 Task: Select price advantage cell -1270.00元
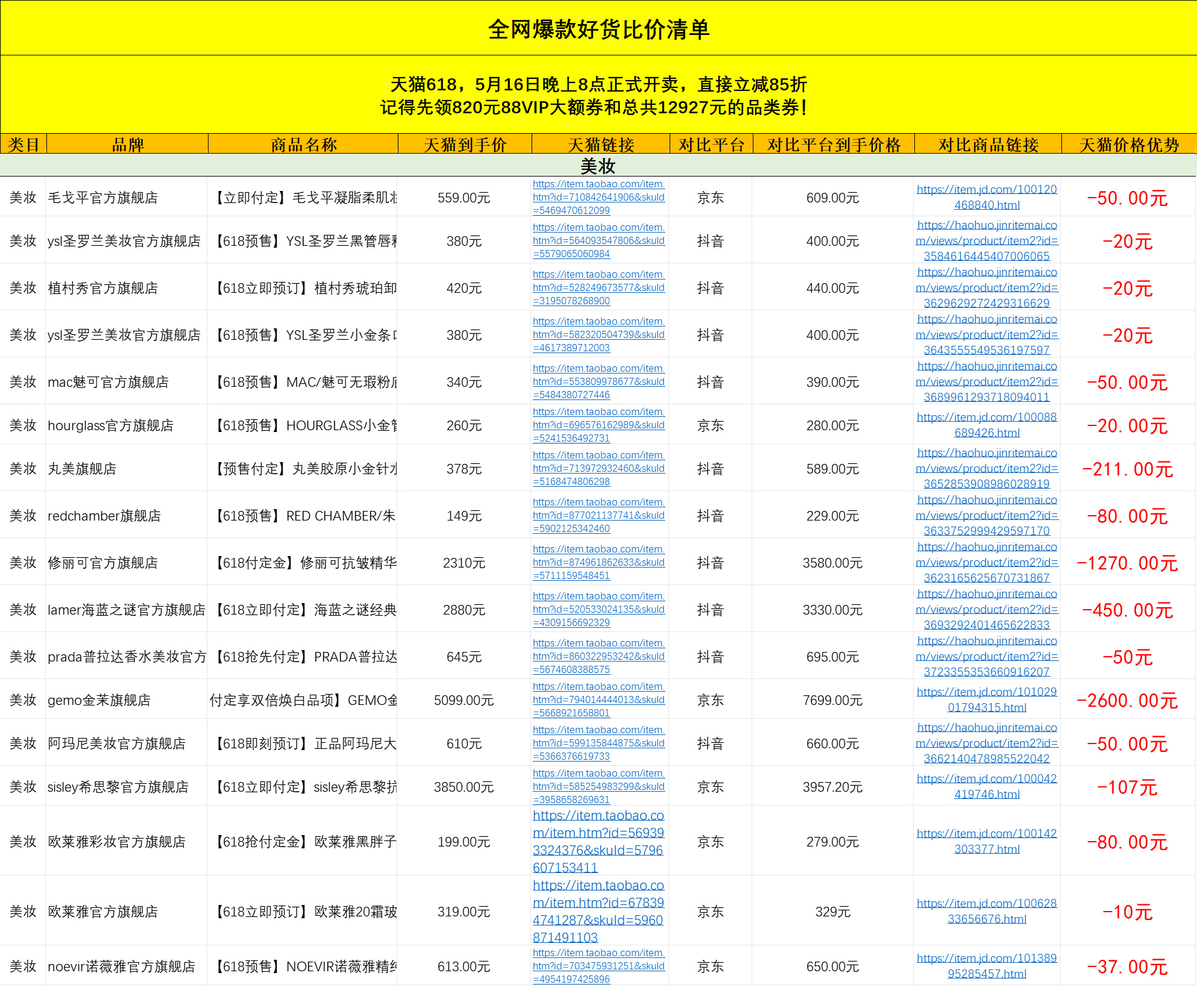coord(1128,563)
